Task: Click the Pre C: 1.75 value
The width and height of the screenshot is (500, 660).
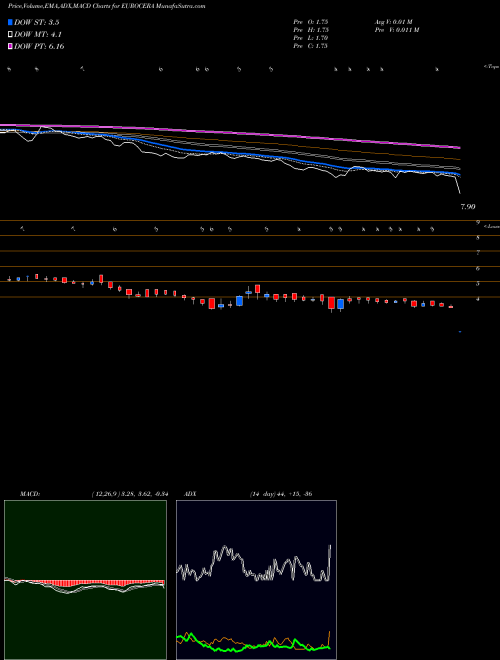Action: click(x=311, y=46)
